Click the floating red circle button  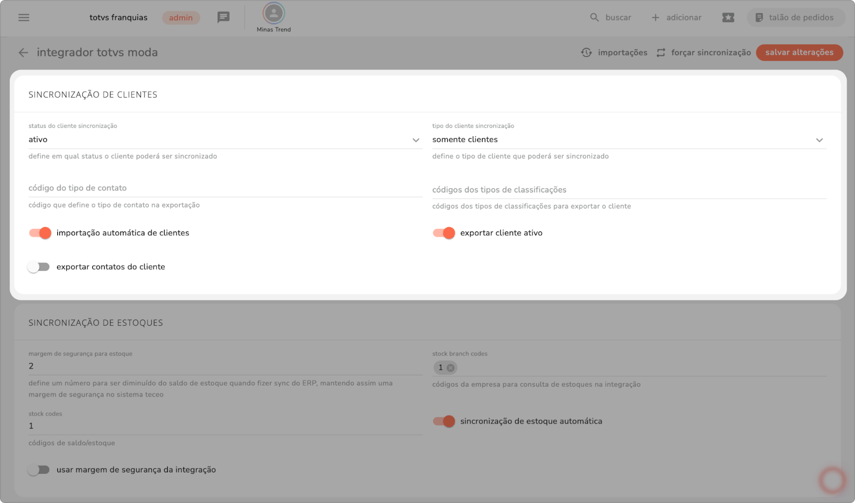click(x=831, y=480)
